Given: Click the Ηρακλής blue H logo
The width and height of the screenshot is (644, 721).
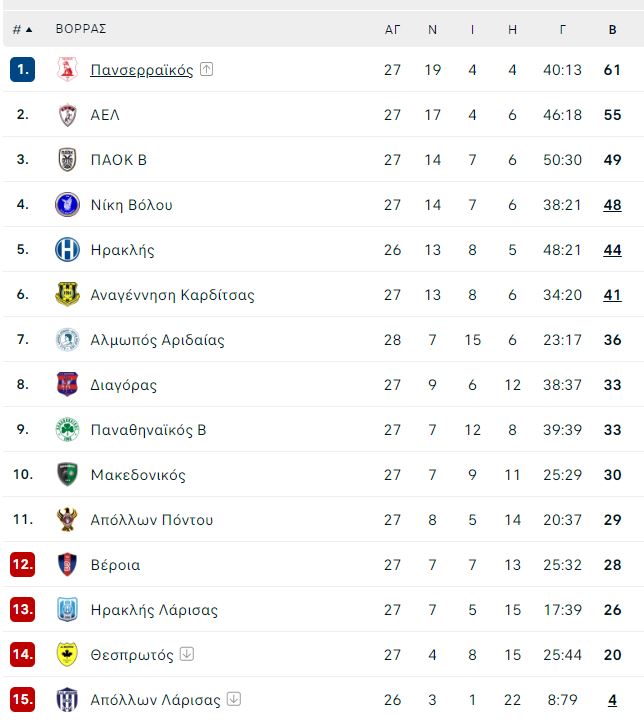Looking at the screenshot, I should coord(67,250).
